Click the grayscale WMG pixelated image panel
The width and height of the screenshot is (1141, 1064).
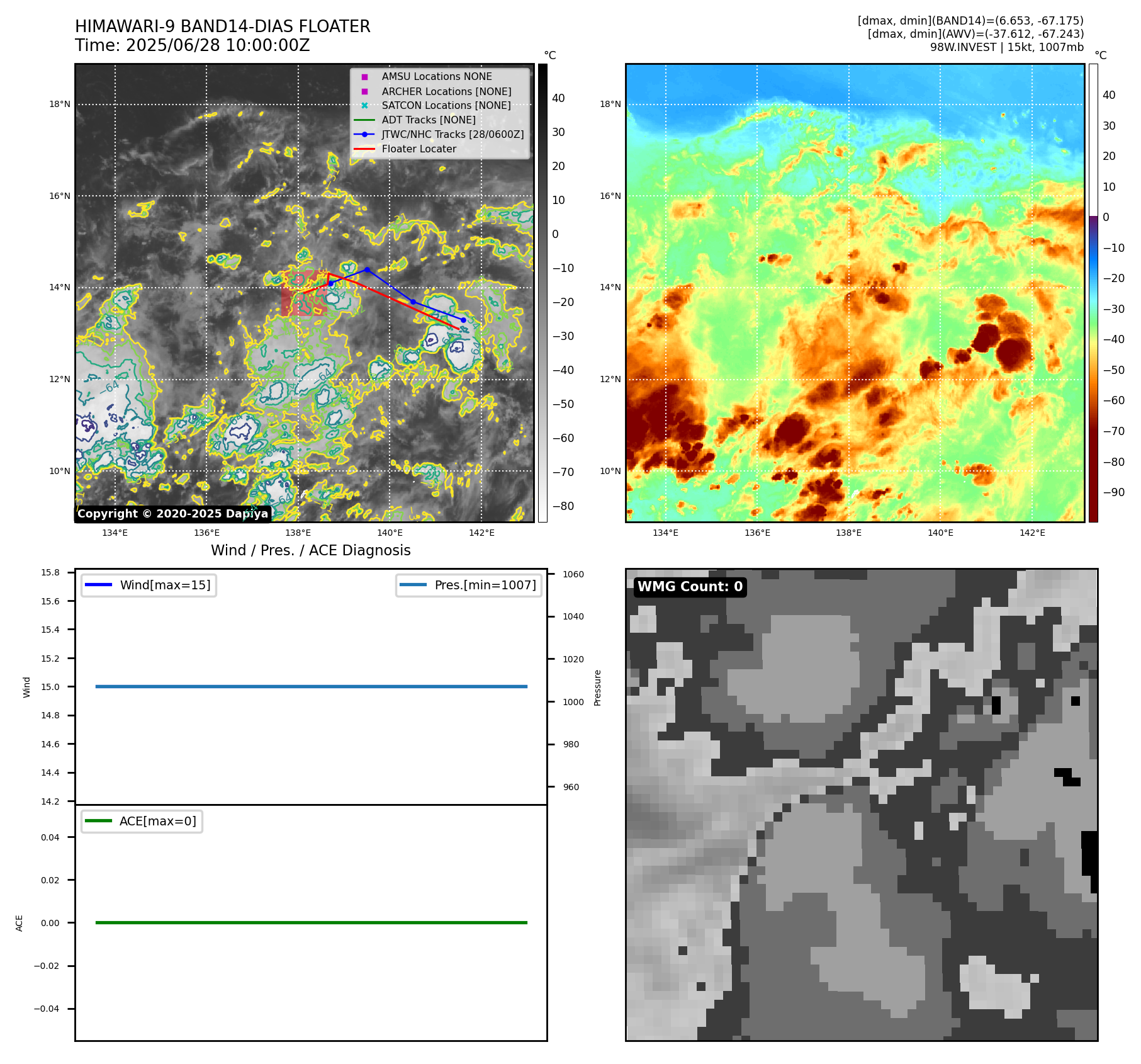[862, 805]
